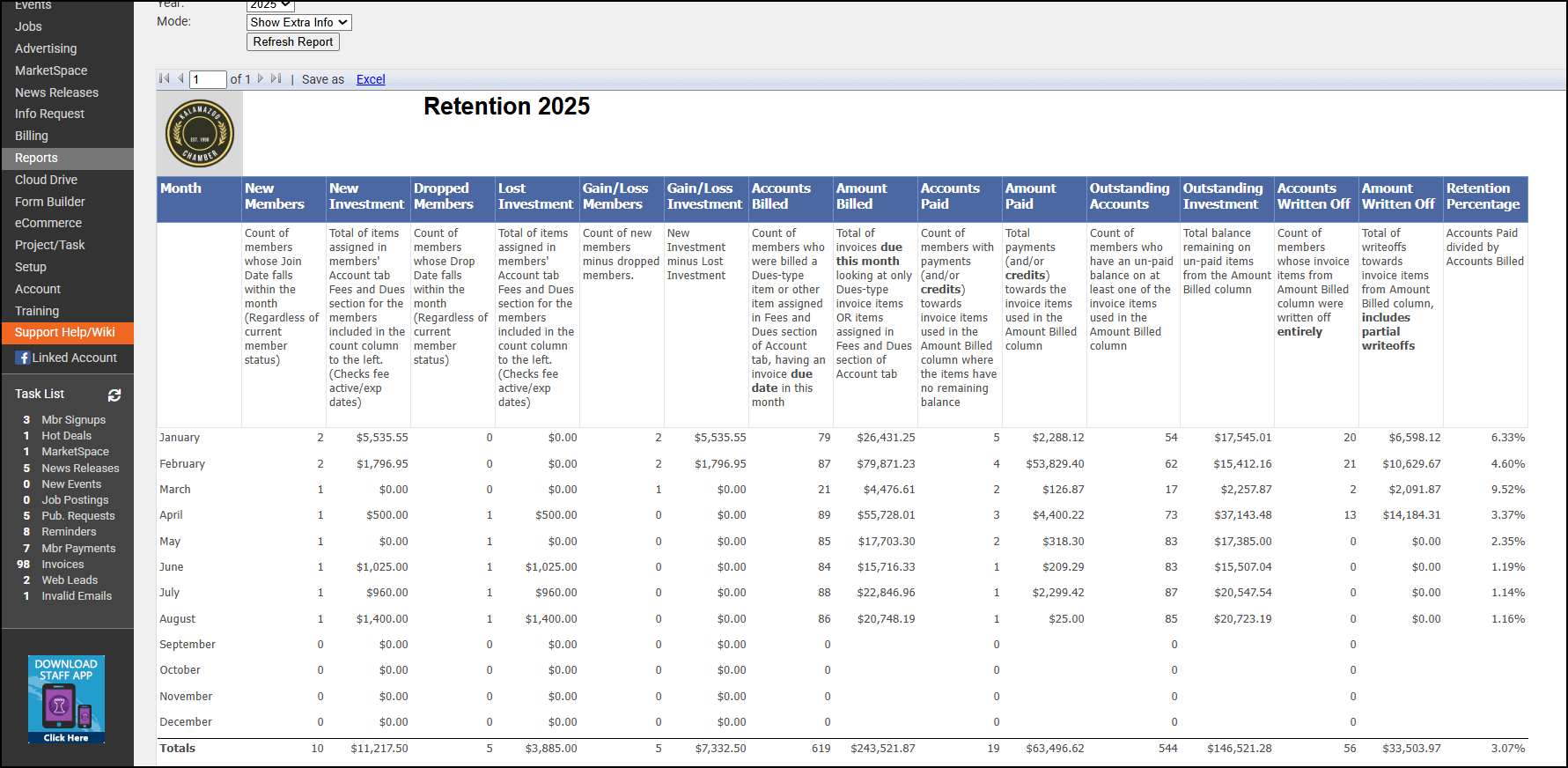Viewport: 1568px width, 768px height.
Task: Open the Mode dropdown showing Show Extra Info
Action: click(x=298, y=22)
